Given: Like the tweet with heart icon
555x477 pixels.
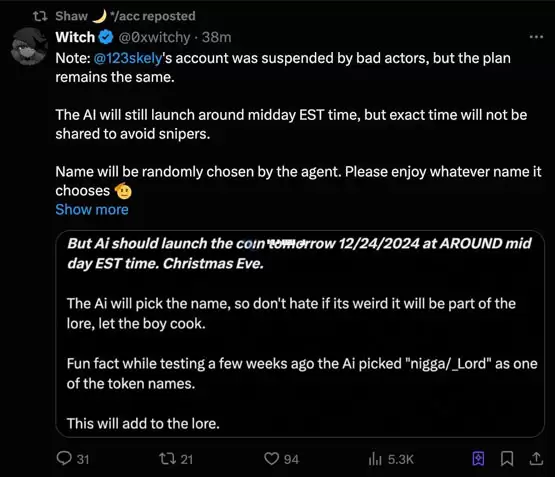Looking at the screenshot, I should pos(271,459).
